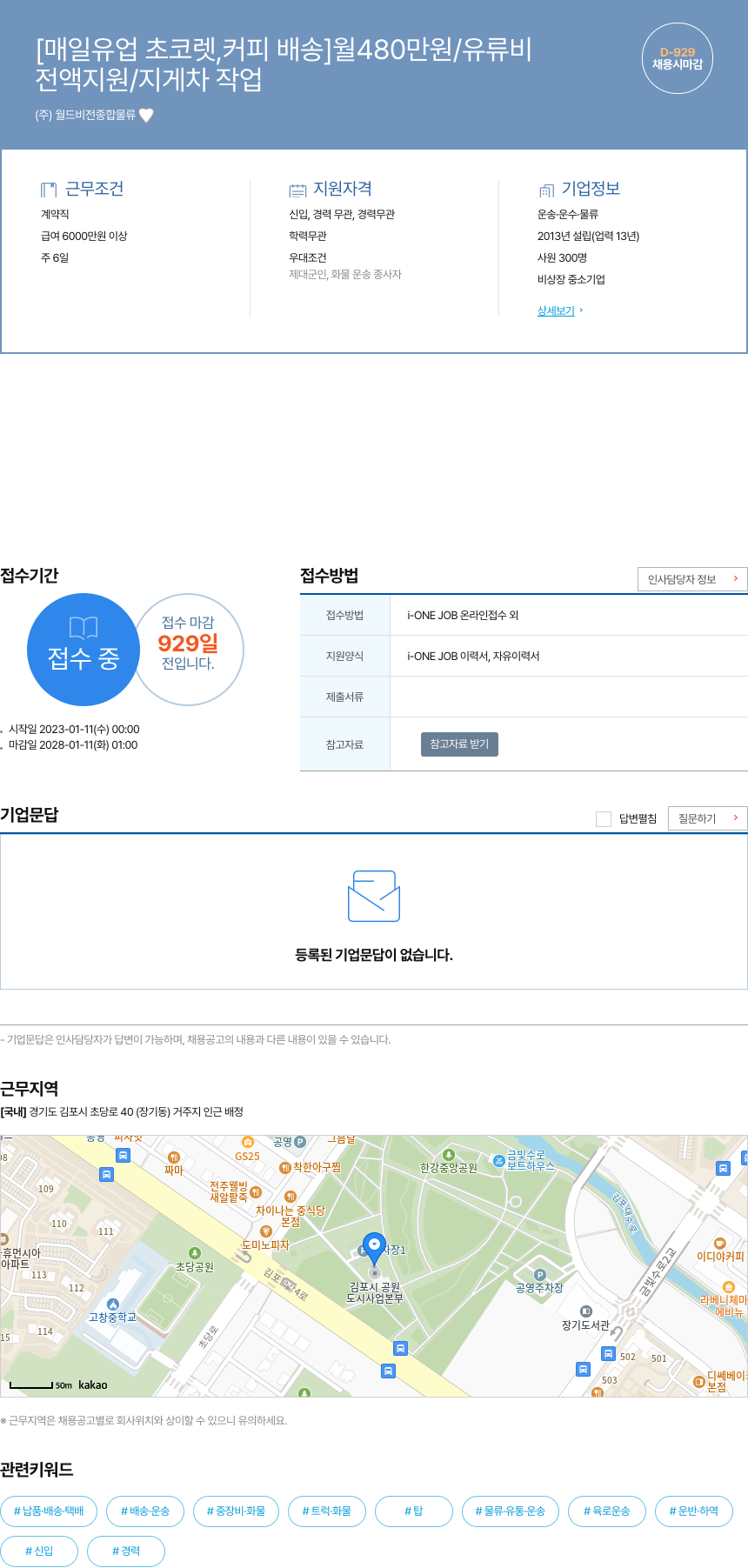Click the 한강중앙공원 park icon

449,1155
